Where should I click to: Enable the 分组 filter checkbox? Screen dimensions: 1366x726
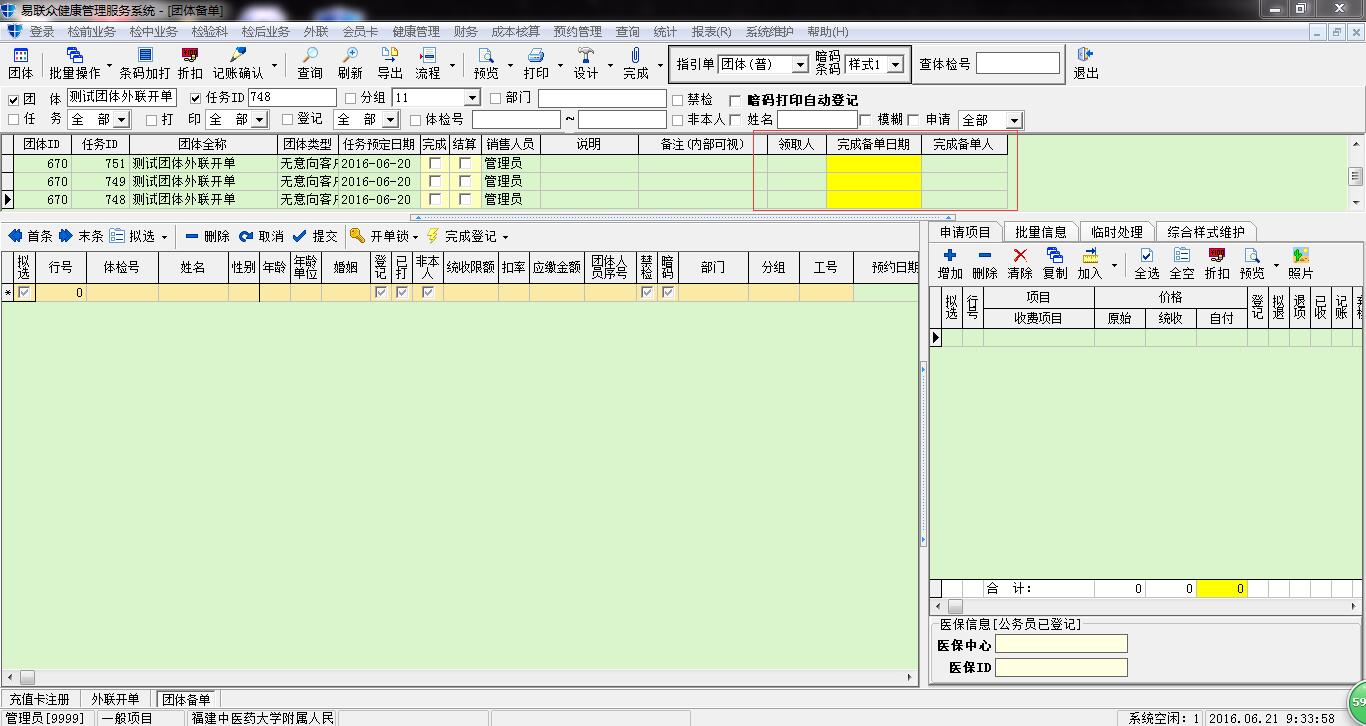[x=350, y=98]
